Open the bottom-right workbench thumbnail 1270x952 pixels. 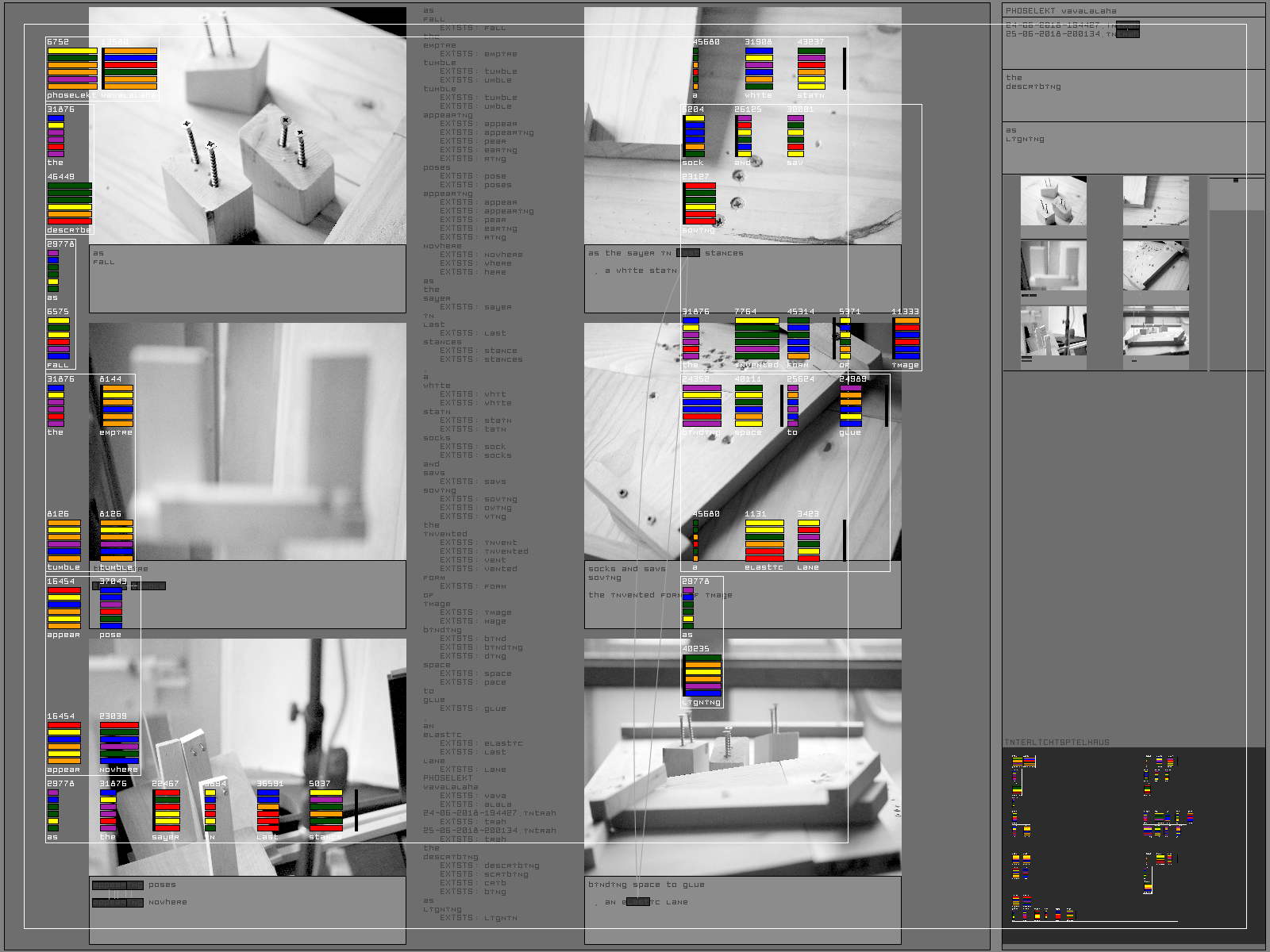click(x=1156, y=331)
